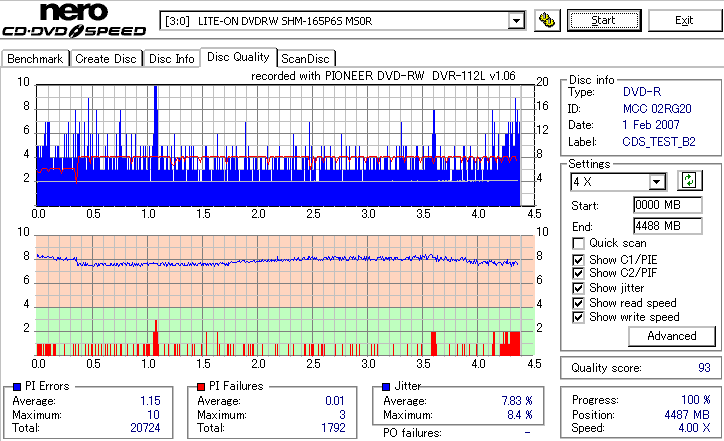Click PI Failures total value 1792
Image resolution: width=724 pixels, height=441 pixels.
coord(333,428)
